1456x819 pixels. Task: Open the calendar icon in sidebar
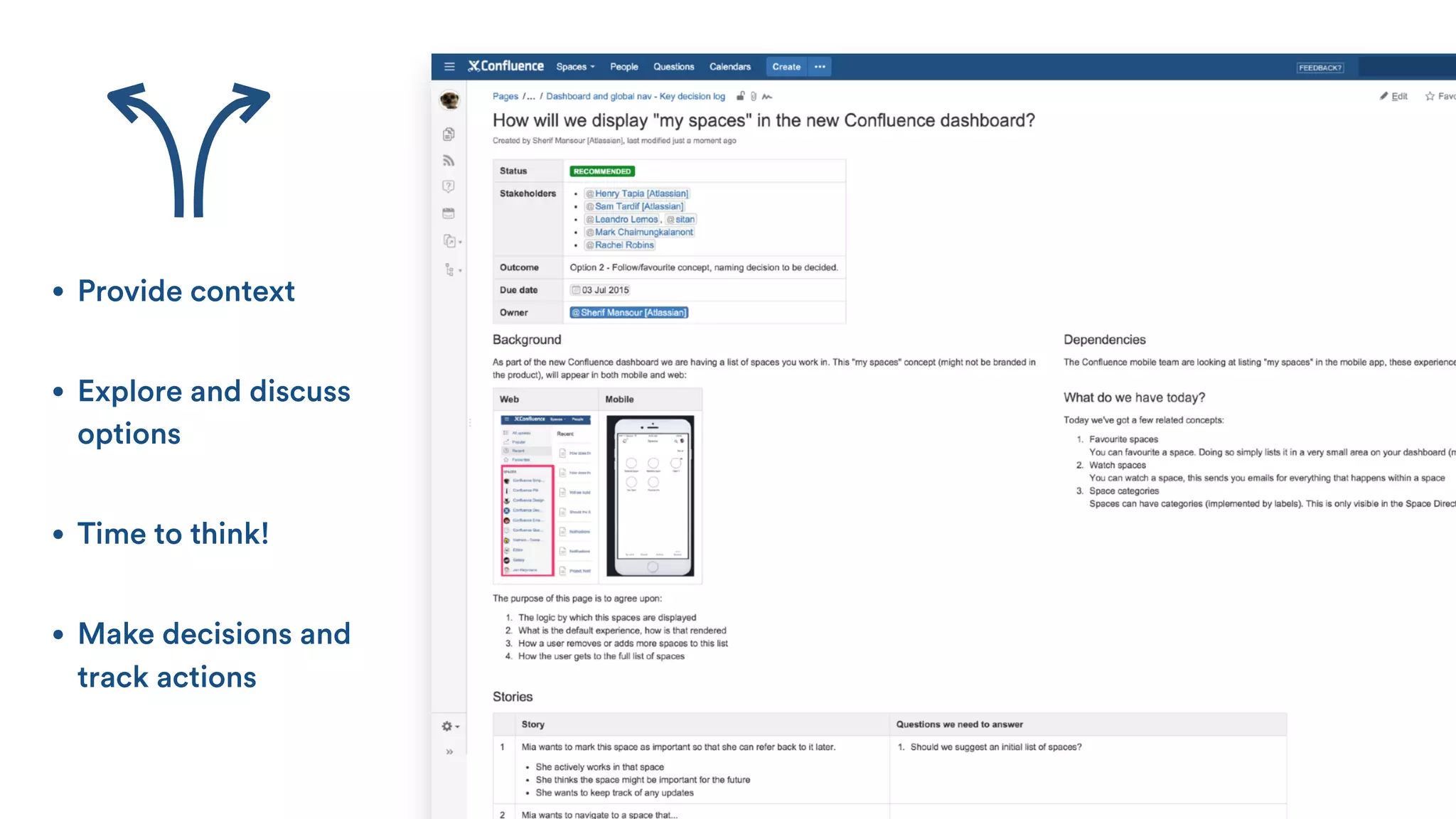(449, 213)
